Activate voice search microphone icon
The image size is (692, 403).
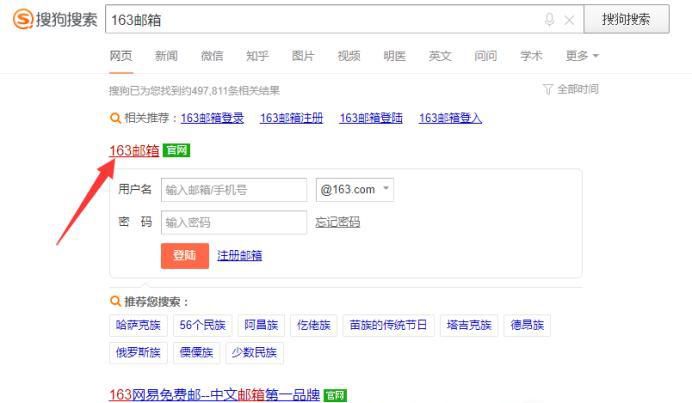pos(549,20)
